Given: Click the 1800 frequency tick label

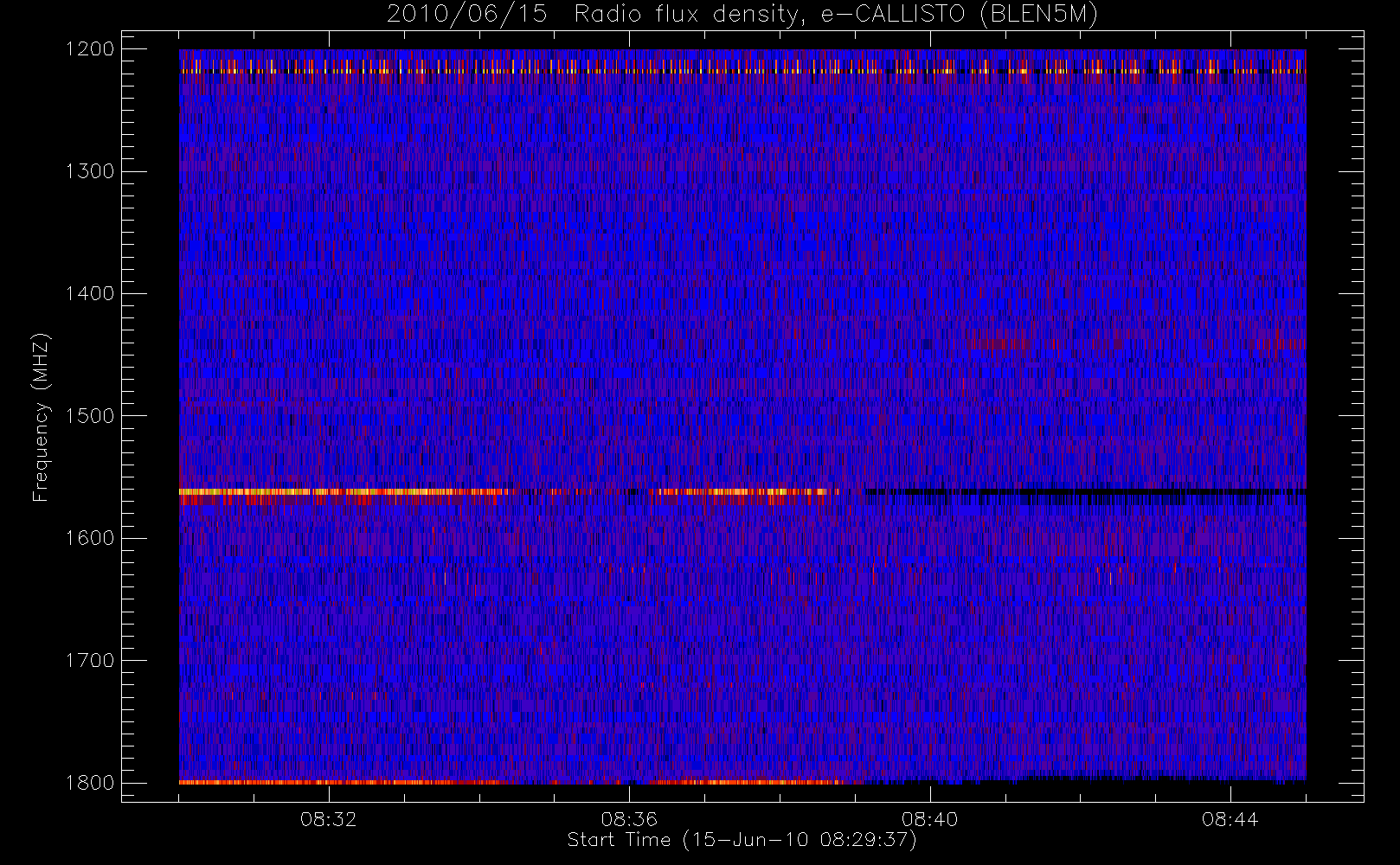Looking at the screenshot, I should coord(90,783).
